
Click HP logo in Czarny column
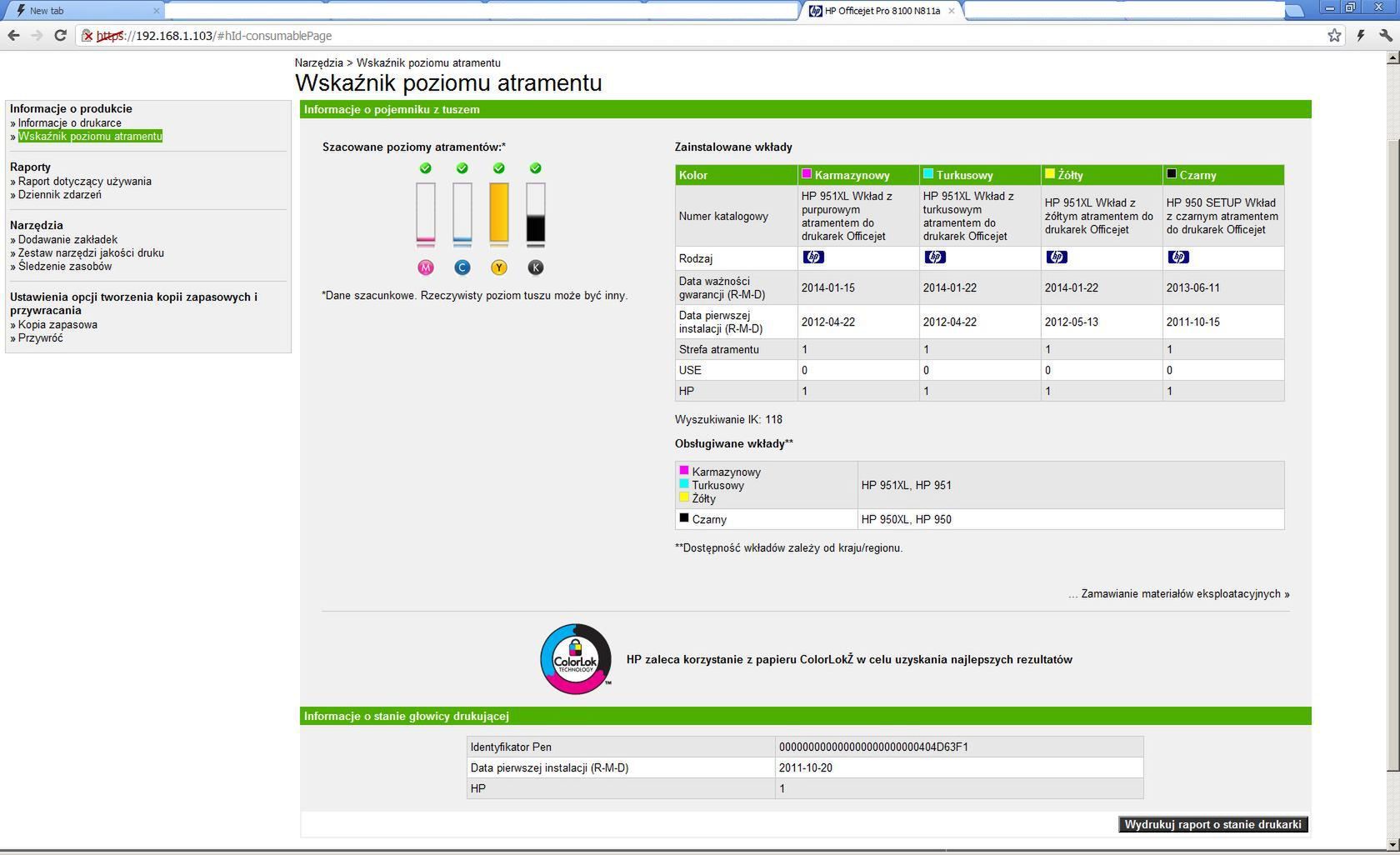point(1178,257)
